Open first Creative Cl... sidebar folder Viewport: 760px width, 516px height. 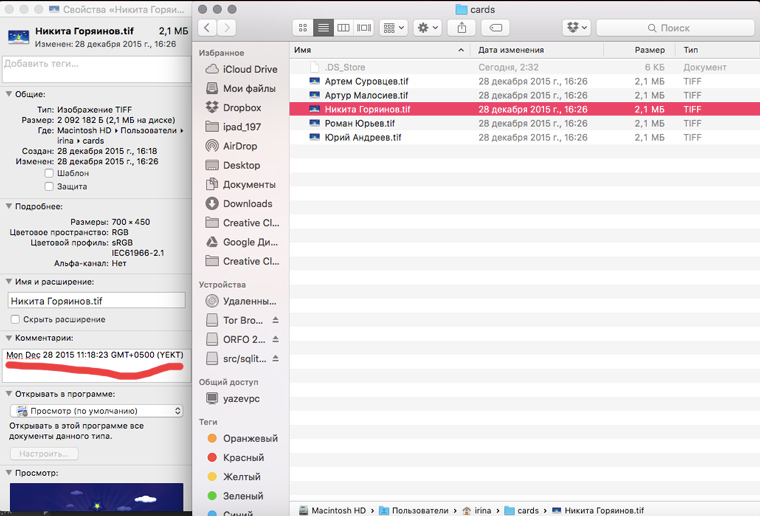(242, 223)
